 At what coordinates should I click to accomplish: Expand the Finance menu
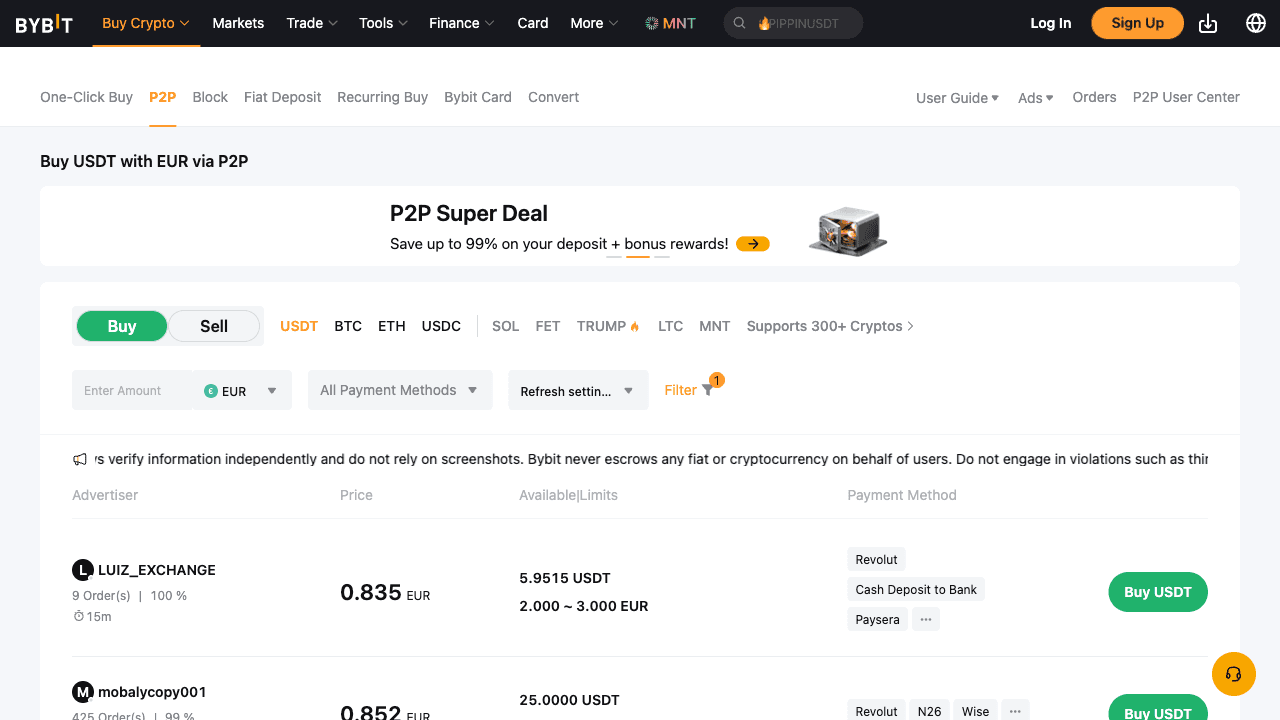click(462, 23)
